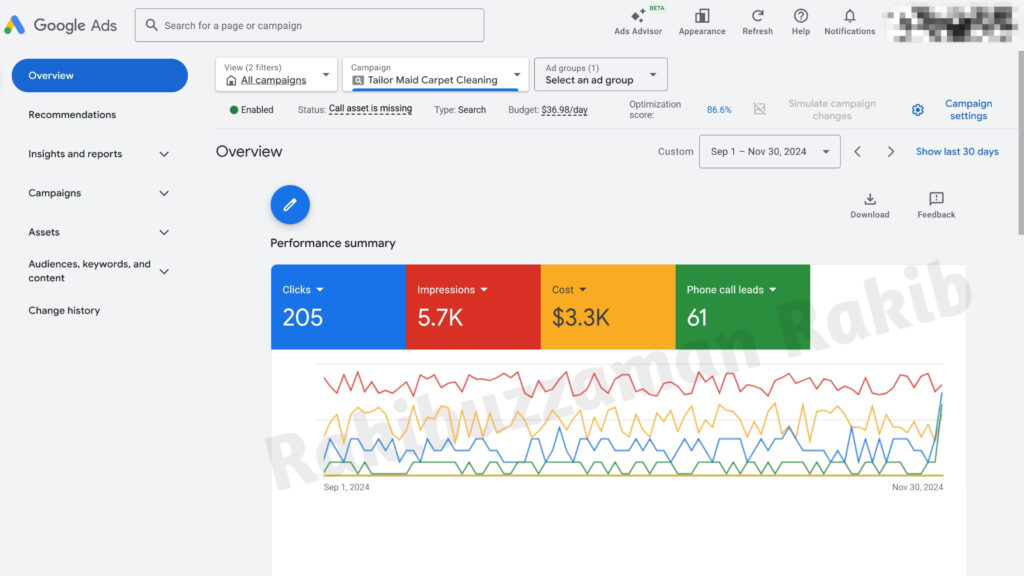
Task: Click the campaign settings gear icon
Action: (x=917, y=110)
